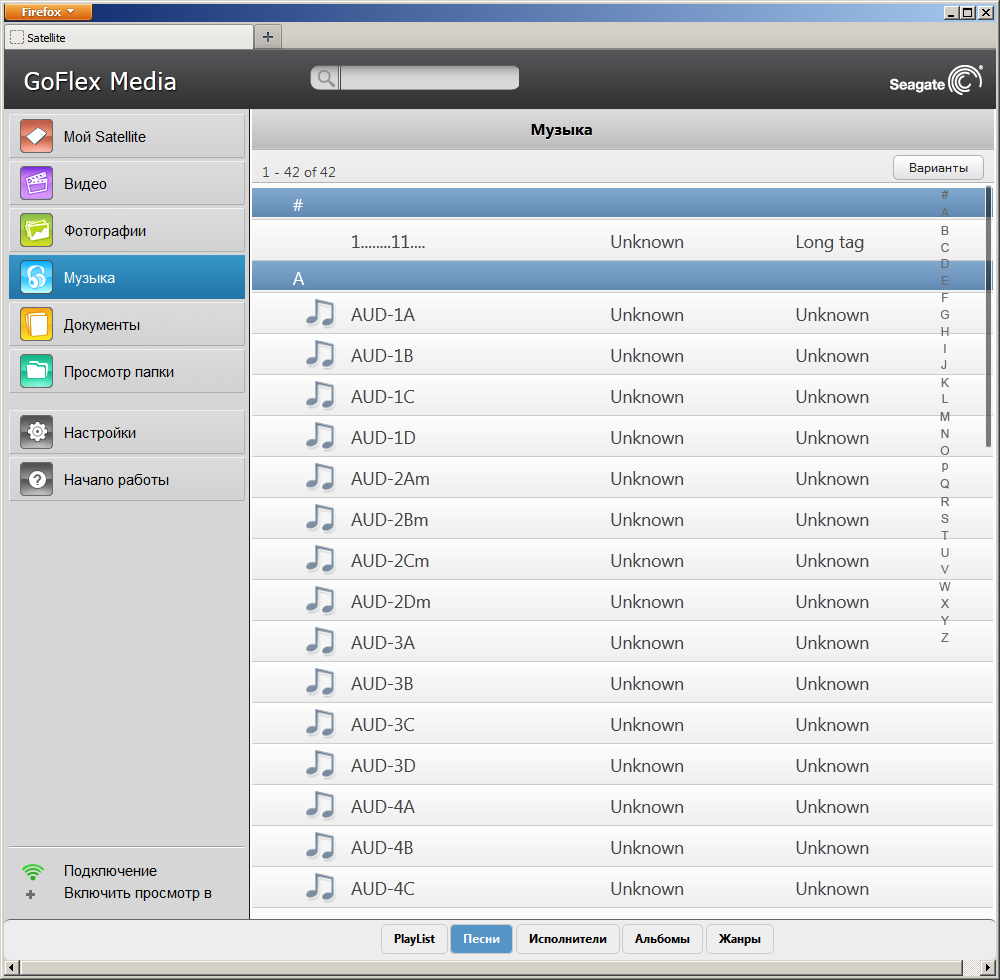The image size is (1000, 980).
Task: Switch to the PlayList tab
Action: click(x=414, y=939)
